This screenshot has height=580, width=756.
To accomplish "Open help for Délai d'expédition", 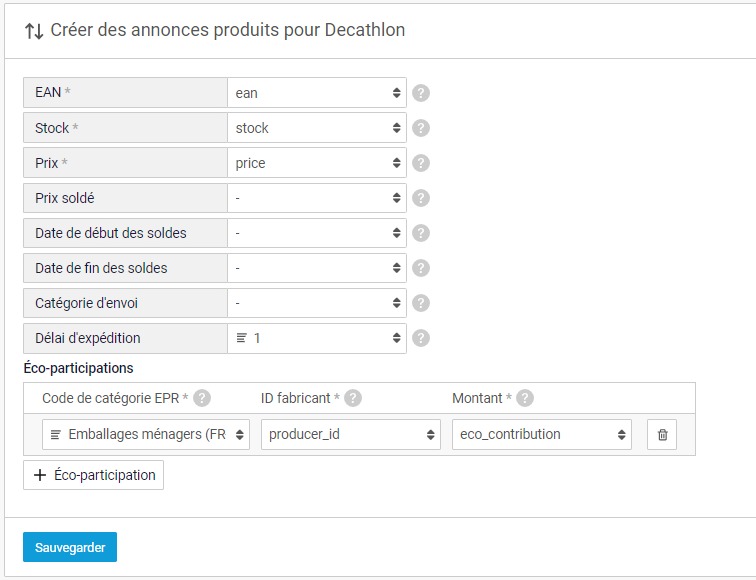I will [x=421, y=338].
